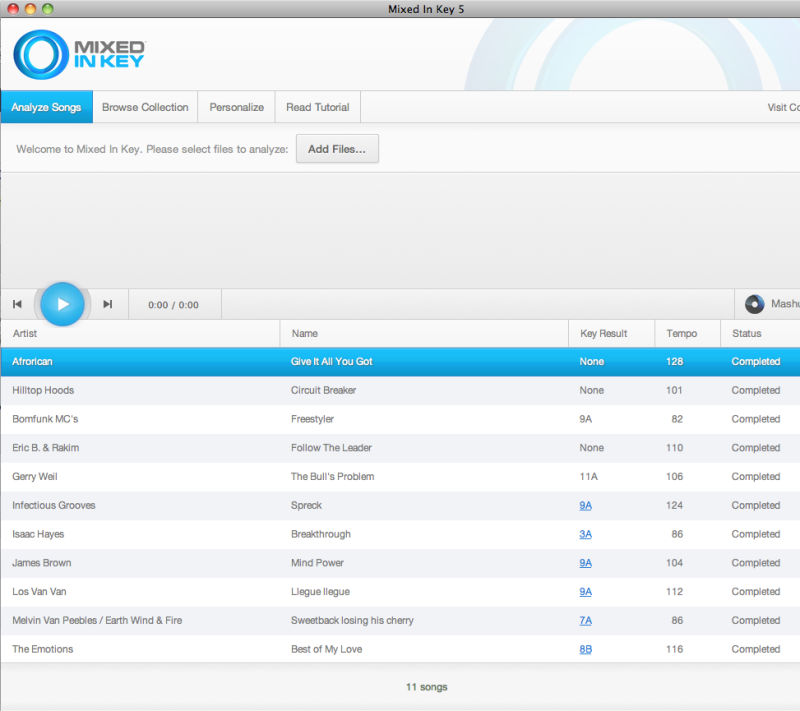Select the James Brown row

pos(401,563)
